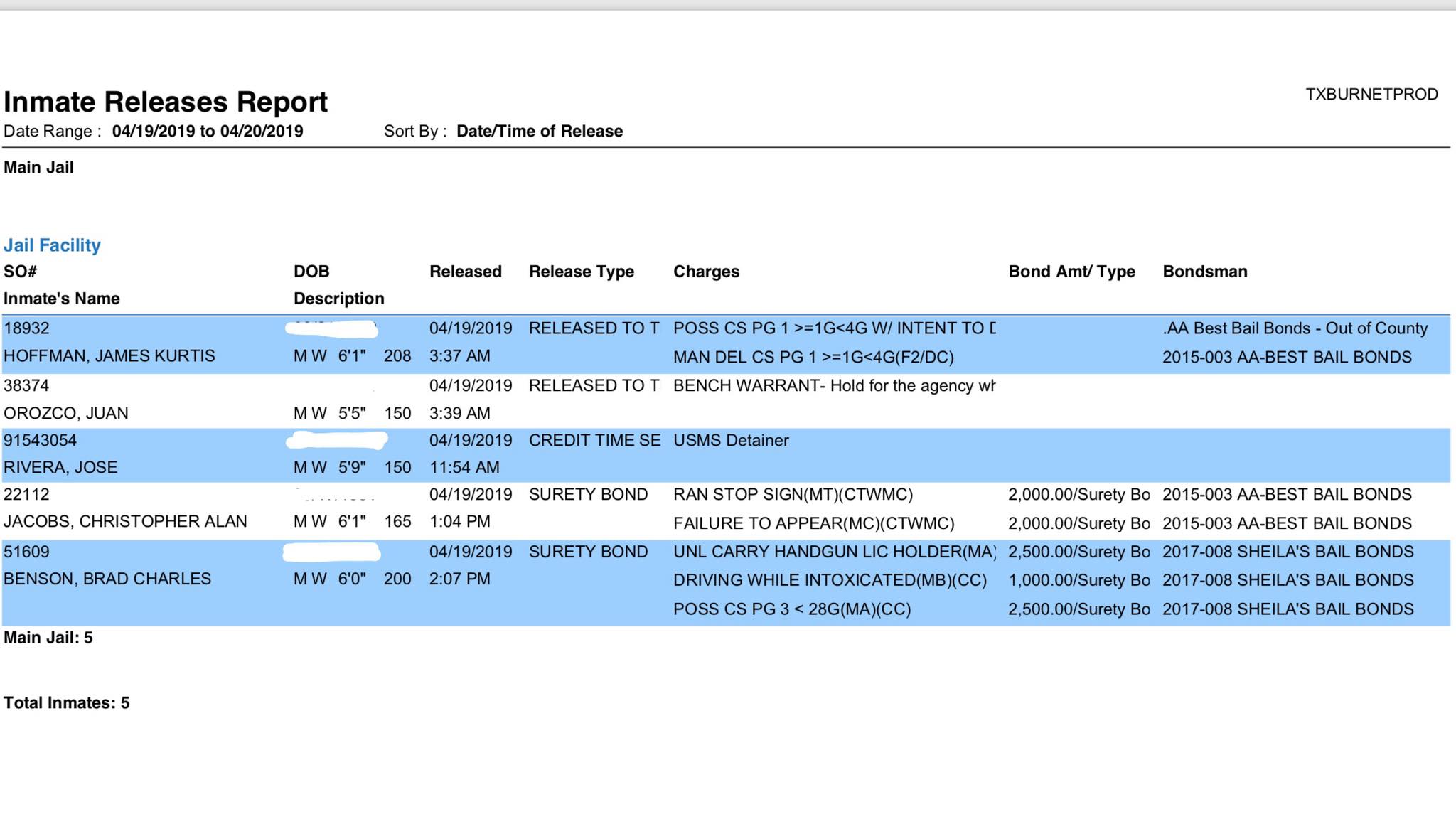Click the Description header

(339, 299)
